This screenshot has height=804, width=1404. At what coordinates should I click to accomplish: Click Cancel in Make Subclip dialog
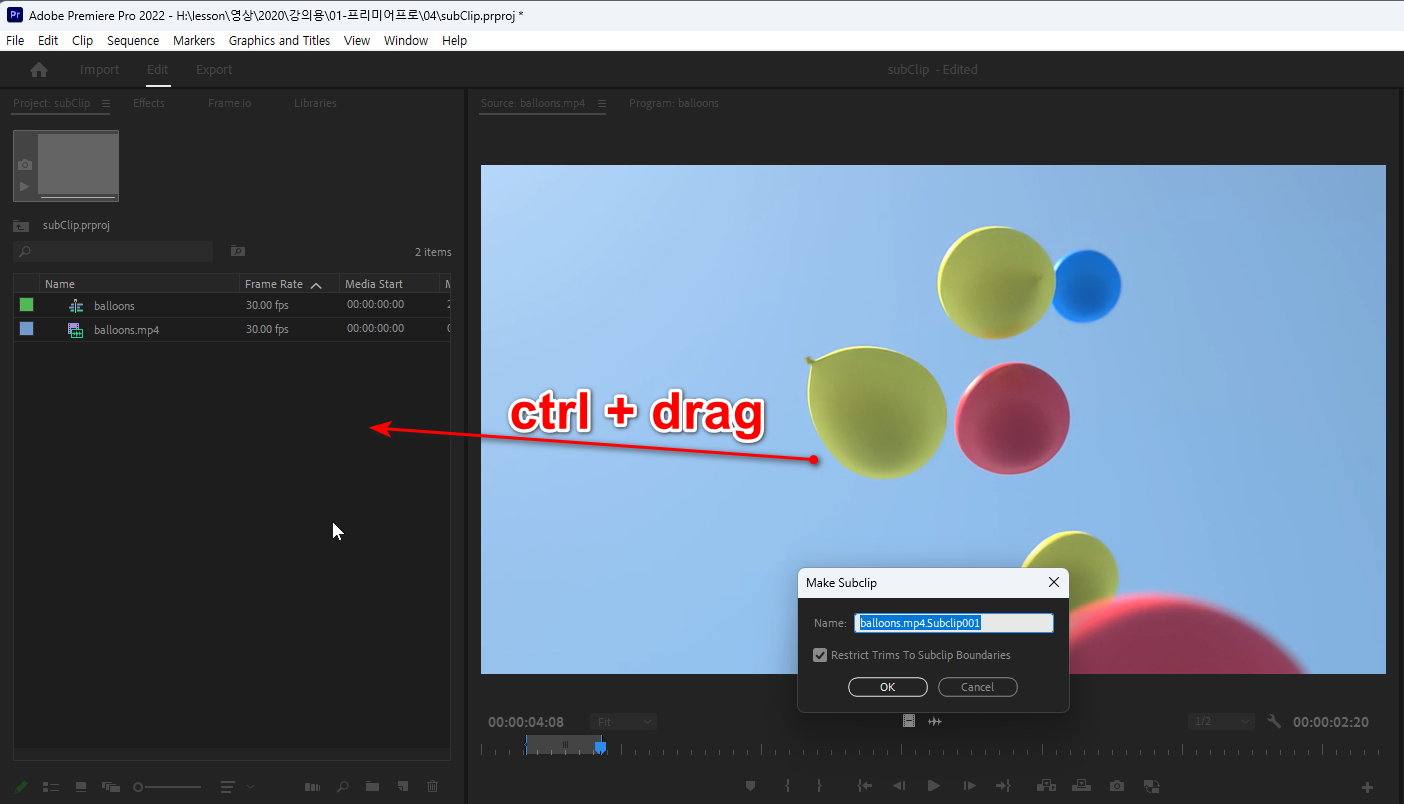click(x=977, y=687)
